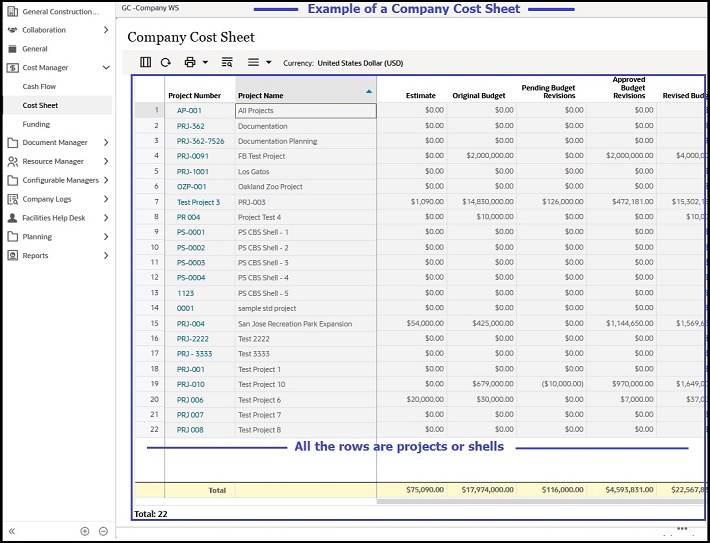Select the $14,830,000.00 Original Budget cell
This screenshot has width=710, height=543.
click(x=482, y=202)
